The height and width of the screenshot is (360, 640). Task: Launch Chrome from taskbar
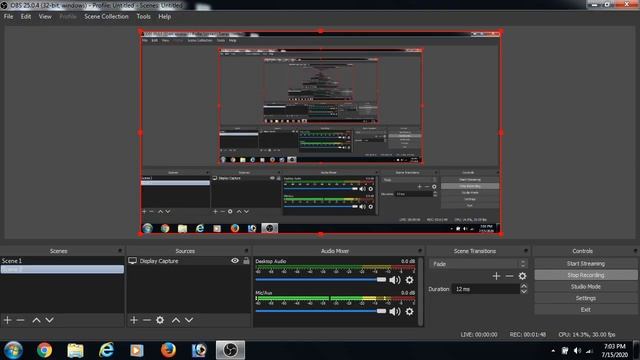click(44, 350)
